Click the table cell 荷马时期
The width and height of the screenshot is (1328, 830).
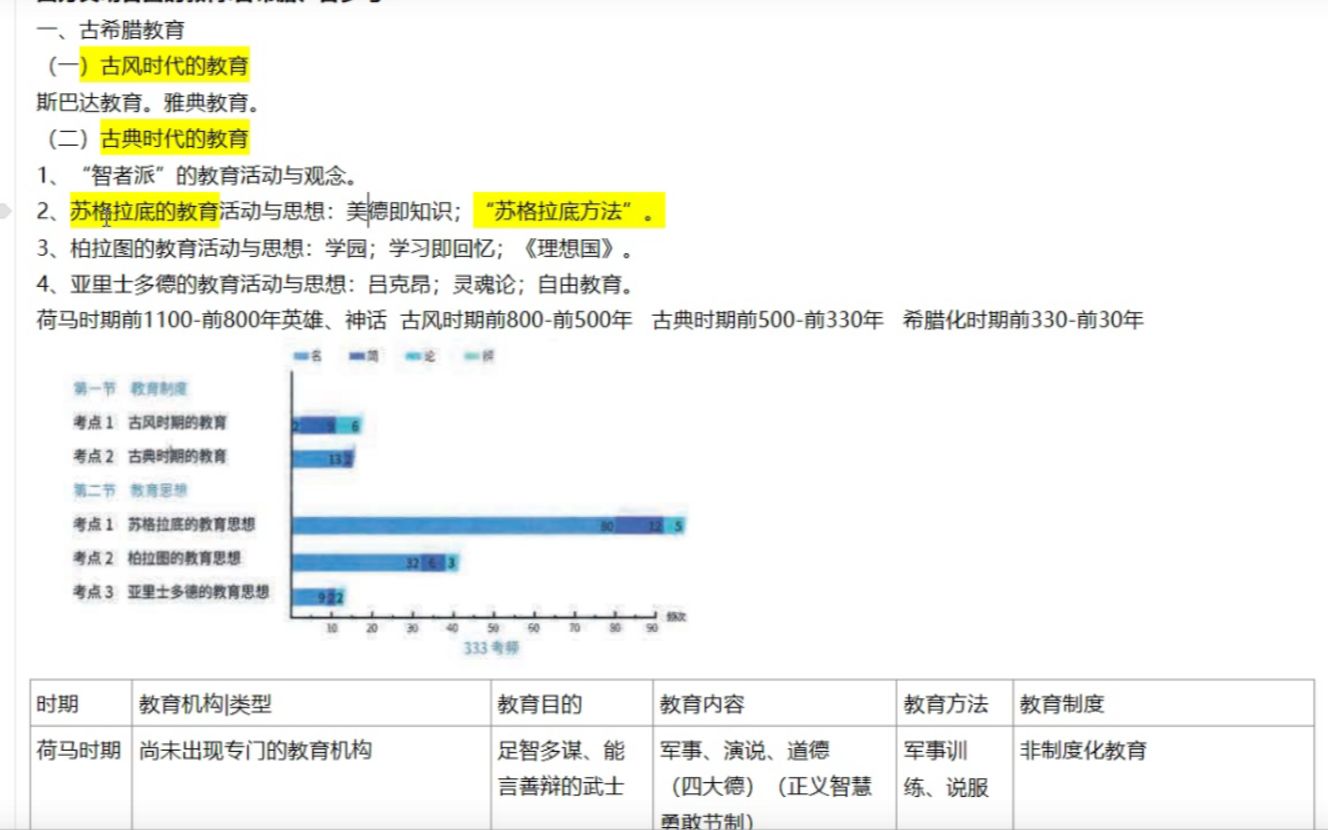click(79, 750)
